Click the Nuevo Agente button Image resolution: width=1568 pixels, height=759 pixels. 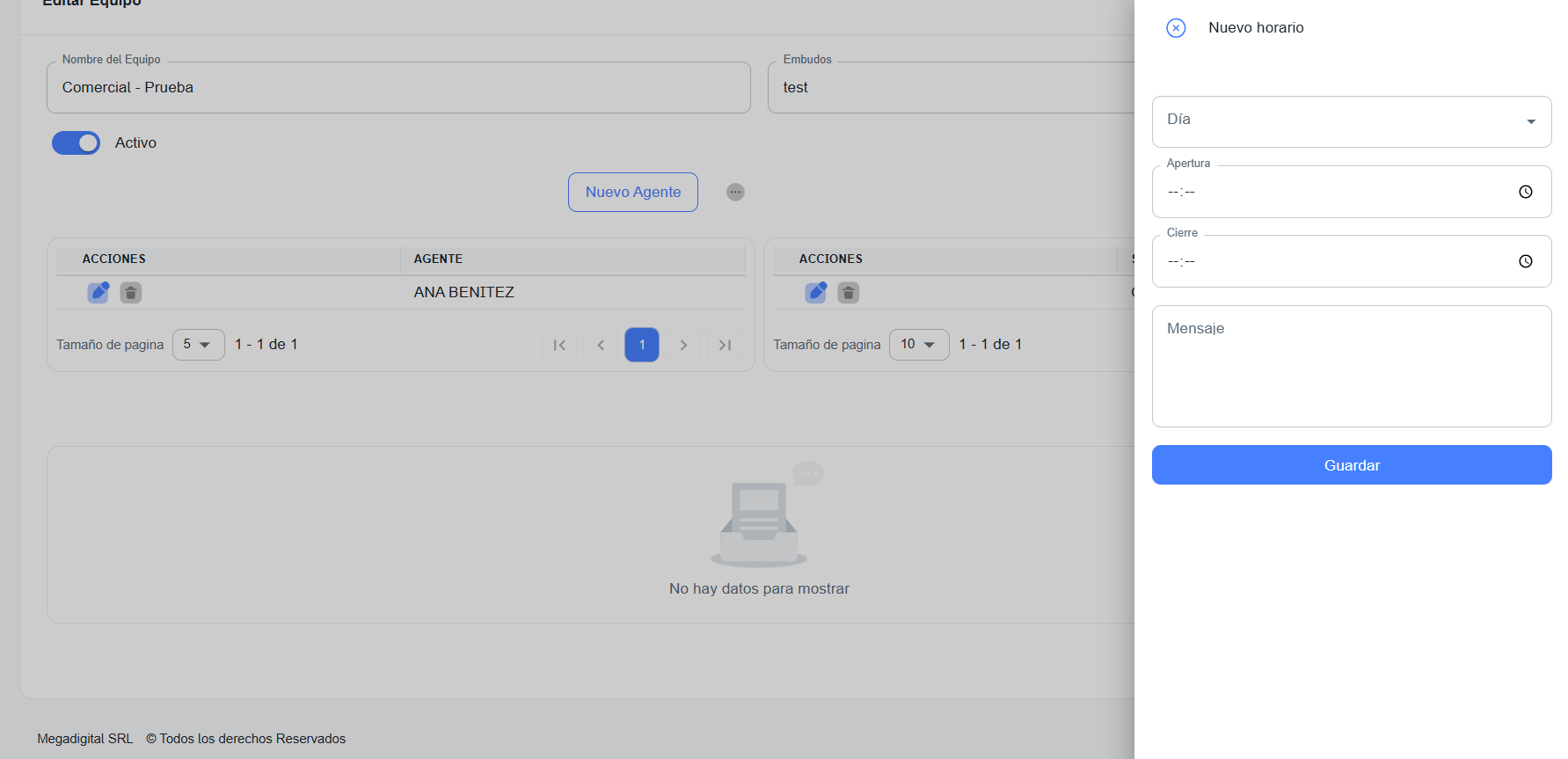coord(632,192)
